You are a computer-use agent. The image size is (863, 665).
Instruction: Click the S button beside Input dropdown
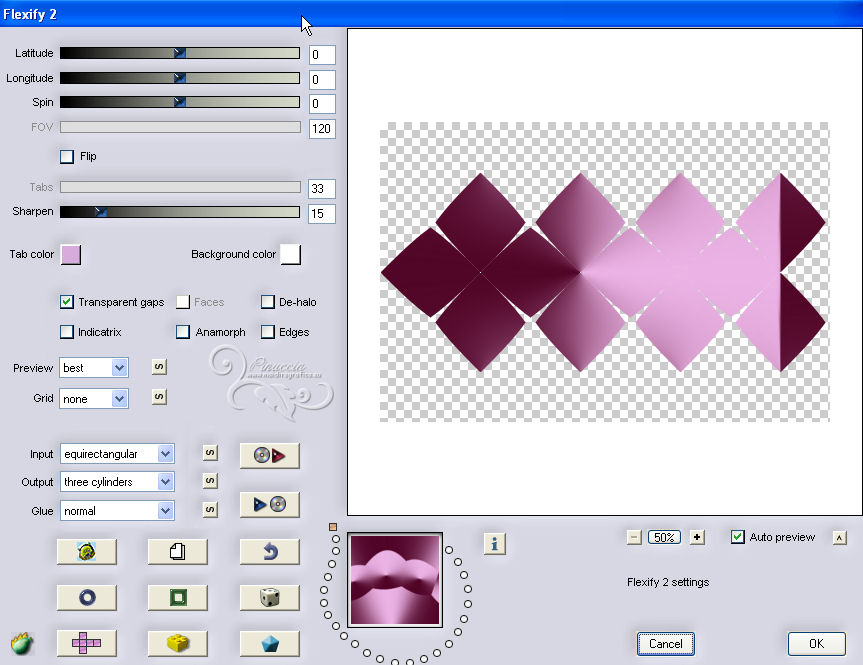[x=210, y=453]
